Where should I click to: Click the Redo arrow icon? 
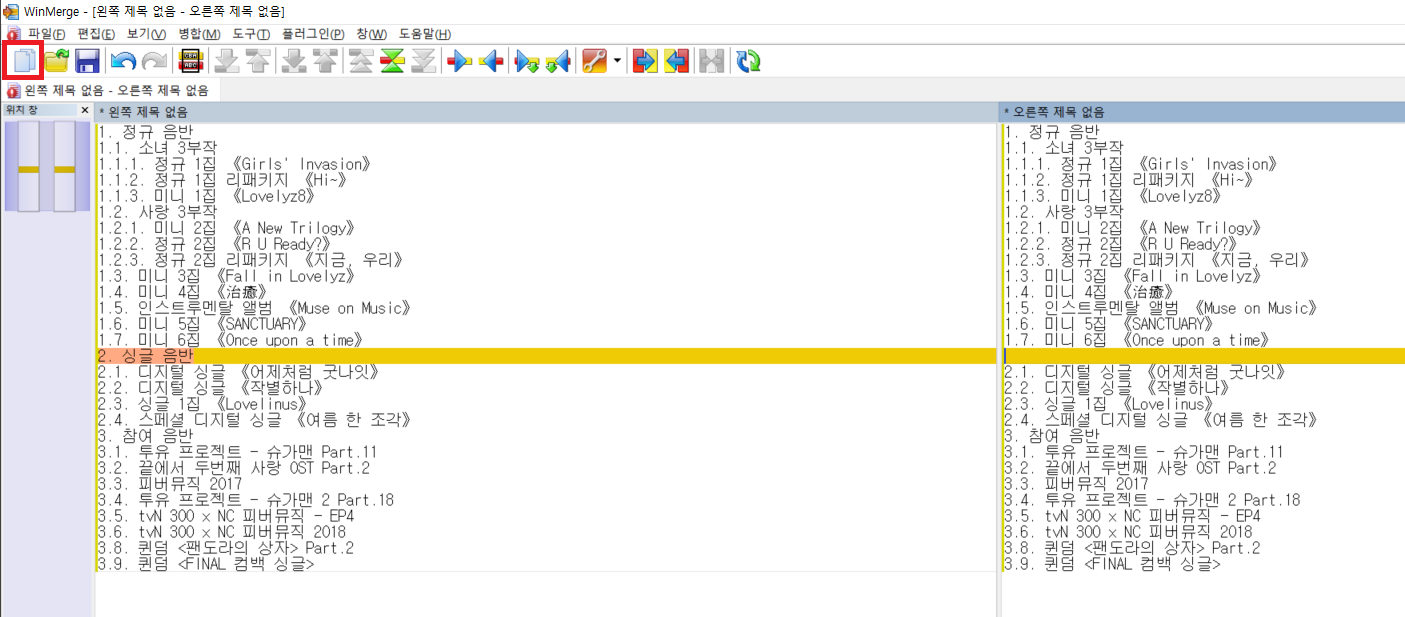tap(154, 61)
